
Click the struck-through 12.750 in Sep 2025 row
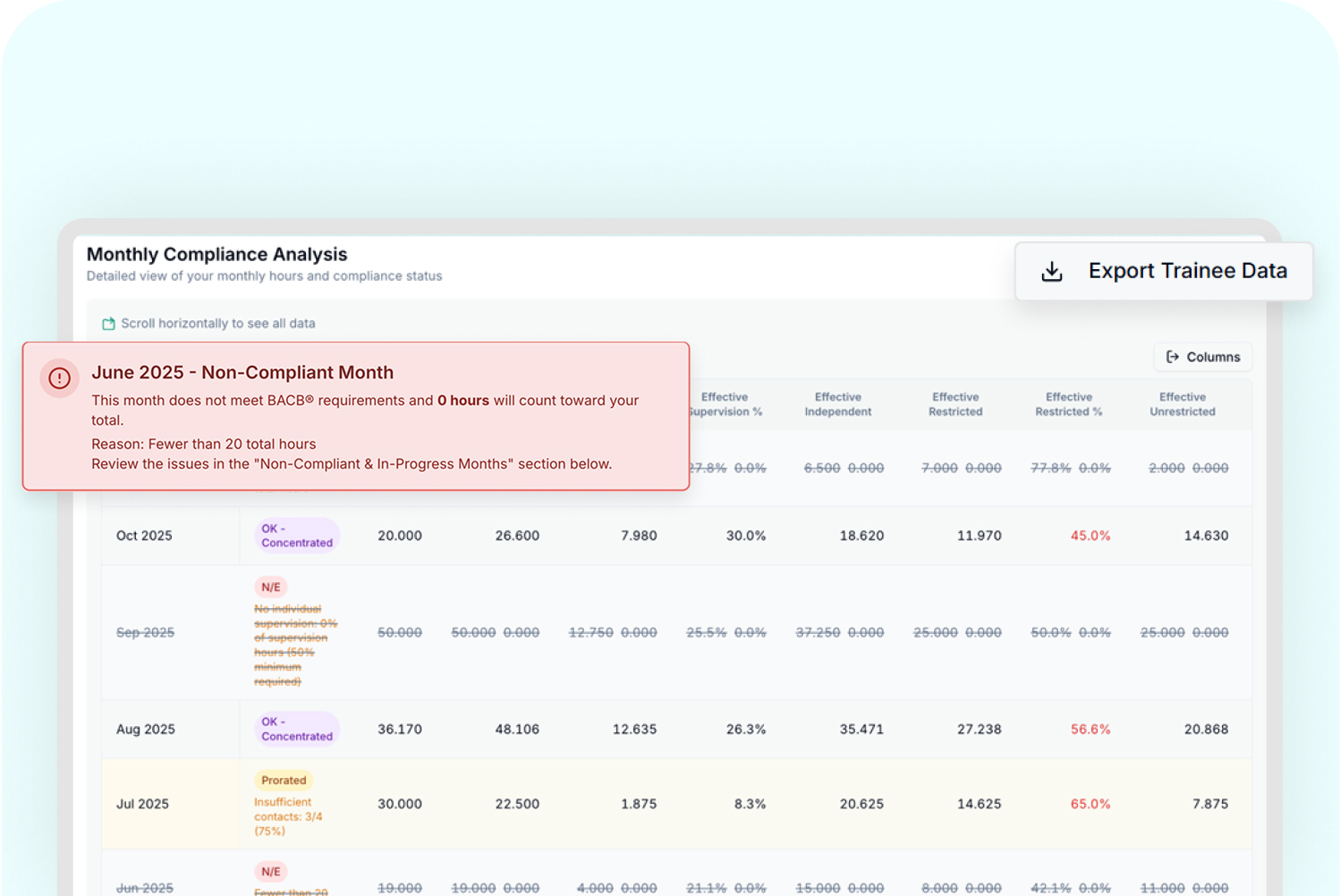(590, 632)
